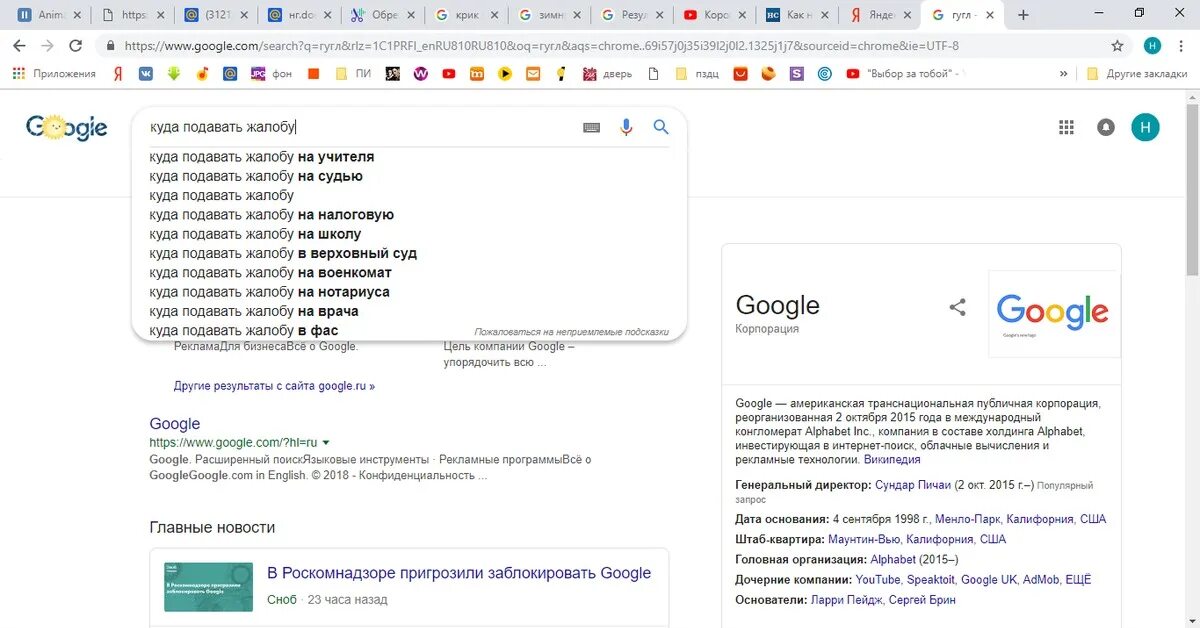Open news 'В Роскомнадзоре пригрозили заблокировать Google'

tap(459, 573)
